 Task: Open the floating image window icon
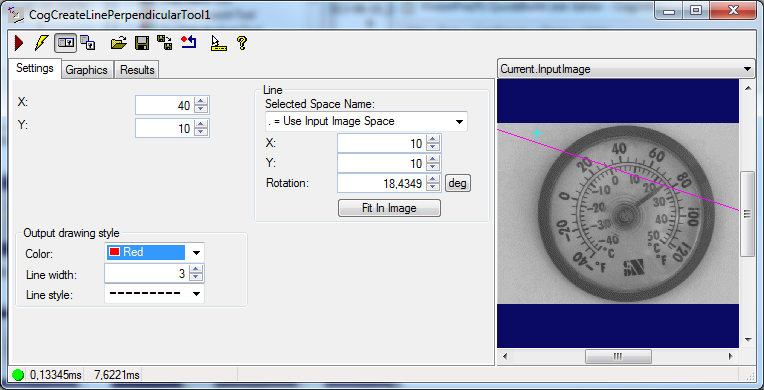[88, 43]
